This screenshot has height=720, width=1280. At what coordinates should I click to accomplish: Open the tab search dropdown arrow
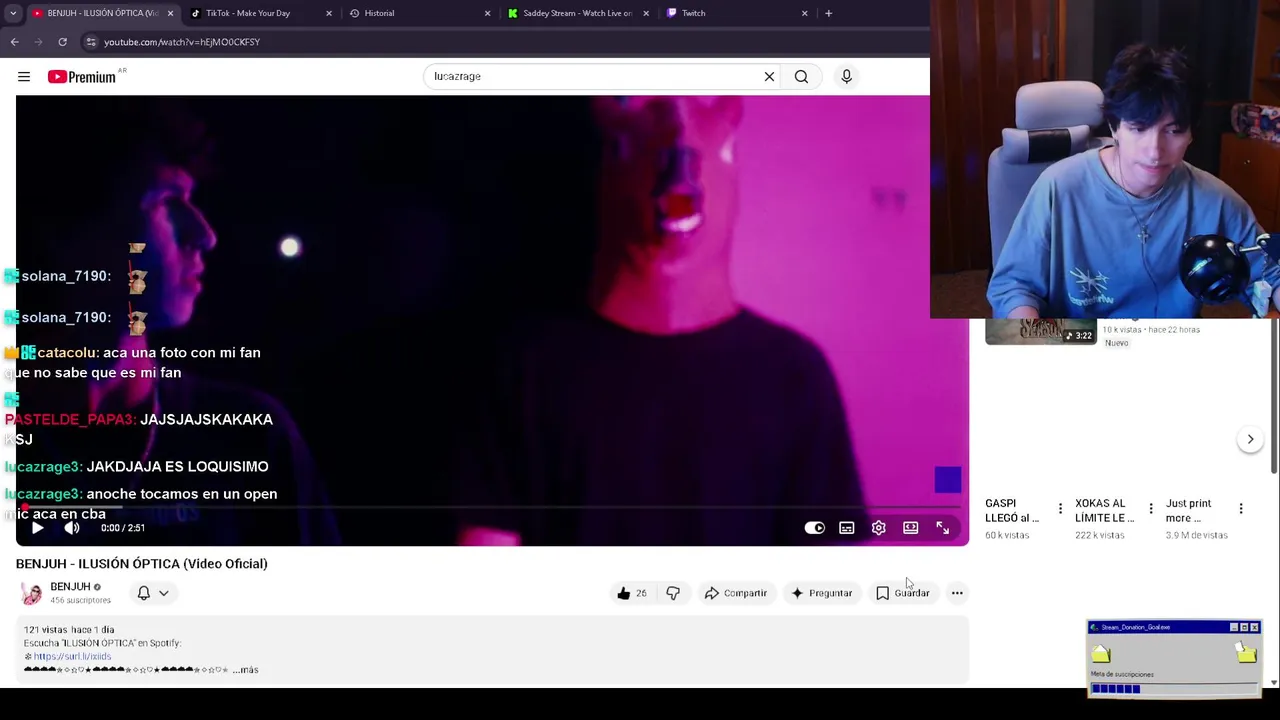pyautogui.click(x=13, y=13)
